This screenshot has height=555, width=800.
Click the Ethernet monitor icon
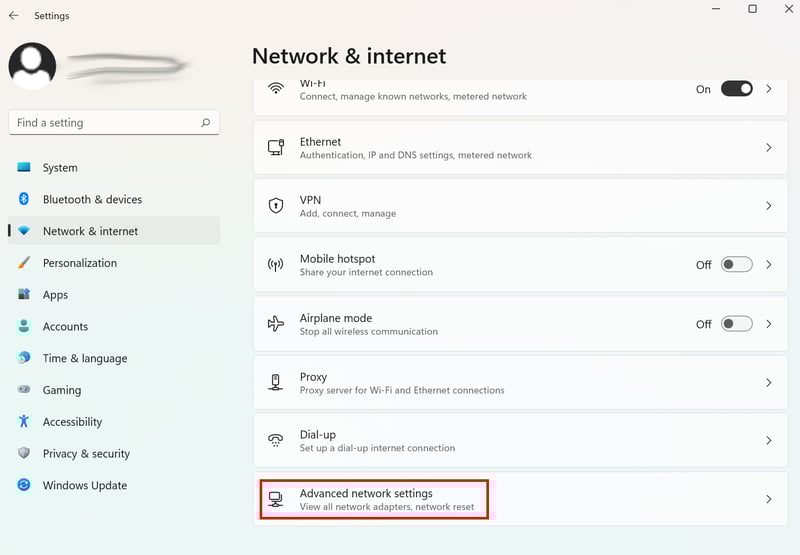click(x=276, y=147)
